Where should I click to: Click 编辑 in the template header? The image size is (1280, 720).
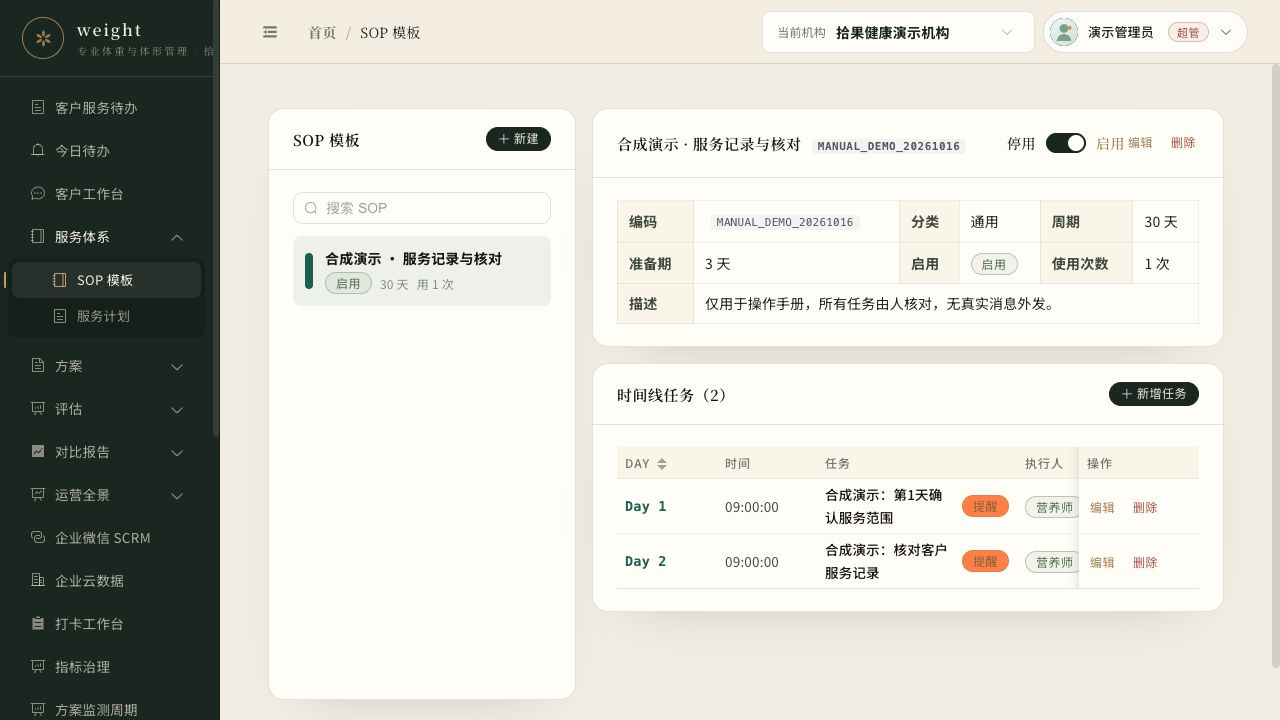tap(1140, 143)
